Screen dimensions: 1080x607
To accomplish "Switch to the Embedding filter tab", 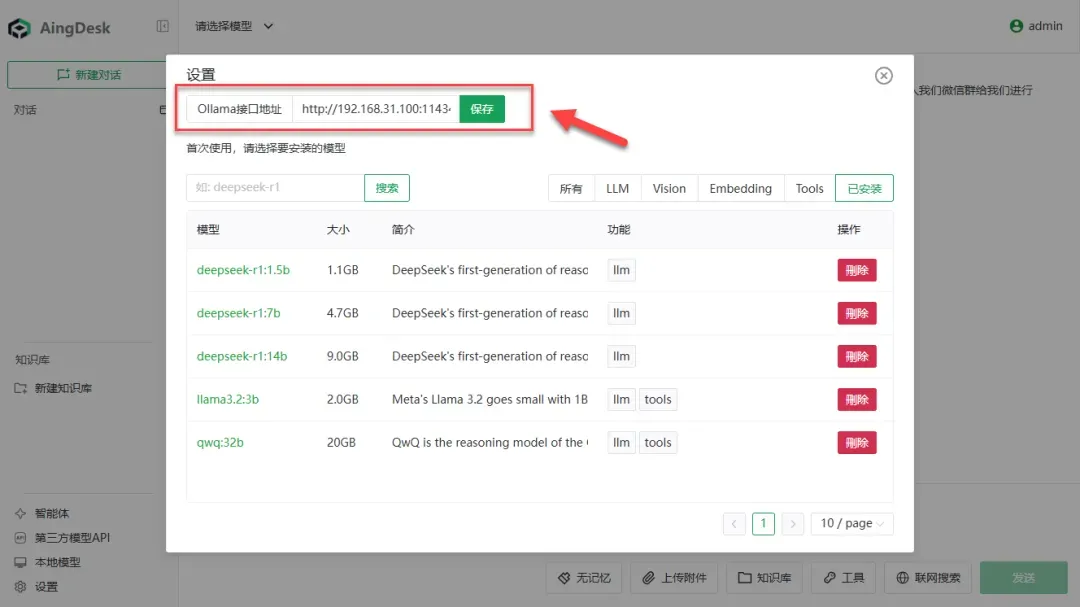I will (x=741, y=188).
